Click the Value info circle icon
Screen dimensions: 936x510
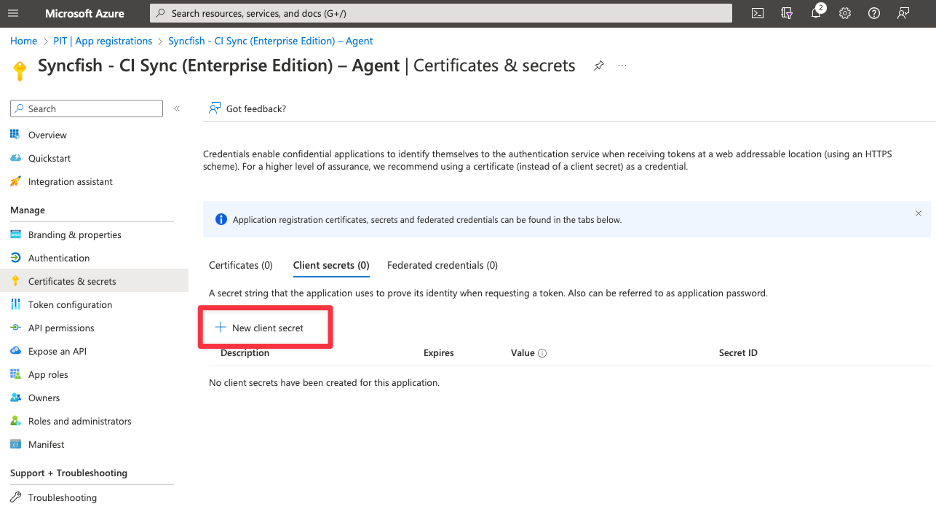(x=542, y=353)
